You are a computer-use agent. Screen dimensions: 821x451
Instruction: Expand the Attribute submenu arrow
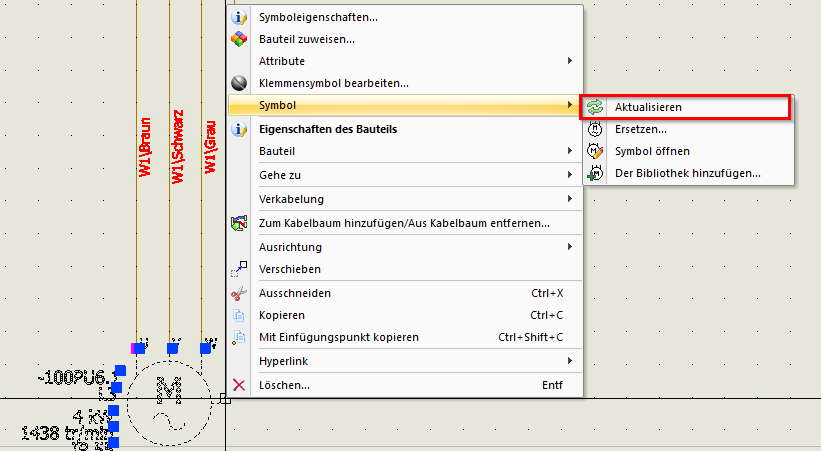(x=569, y=61)
